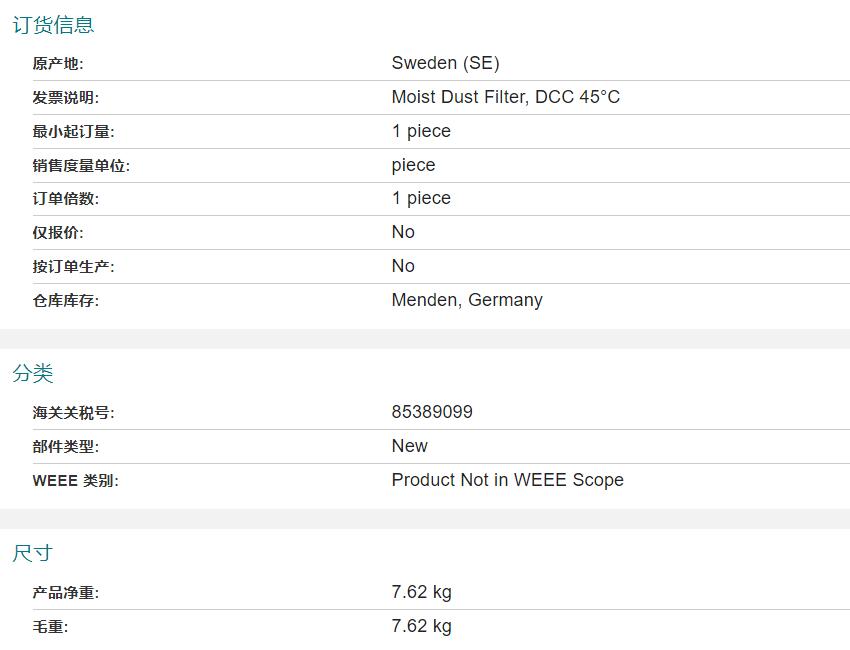Click the No value beside 仅报价
This screenshot has width=850, height=650.
pos(403,232)
